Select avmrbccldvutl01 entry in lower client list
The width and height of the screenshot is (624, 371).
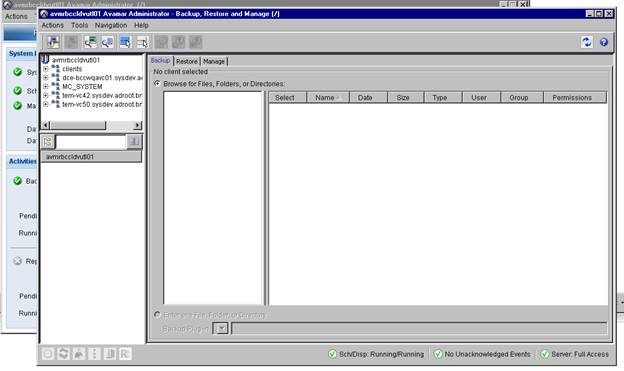[x=91, y=156]
